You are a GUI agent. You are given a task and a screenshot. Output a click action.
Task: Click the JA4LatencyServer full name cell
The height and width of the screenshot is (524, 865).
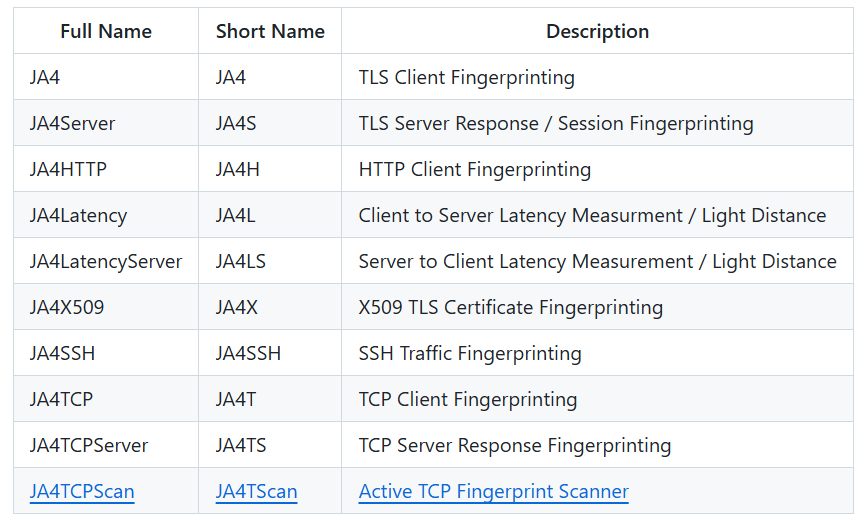106,261
